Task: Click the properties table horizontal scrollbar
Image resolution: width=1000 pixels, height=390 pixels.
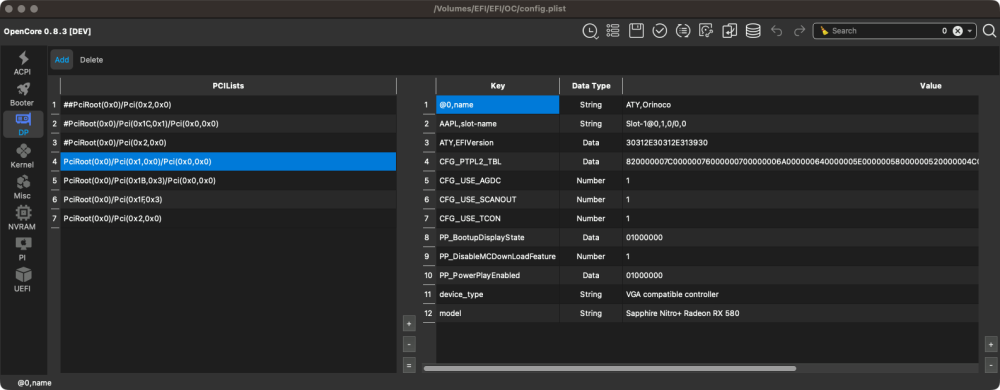Action: 610,368
